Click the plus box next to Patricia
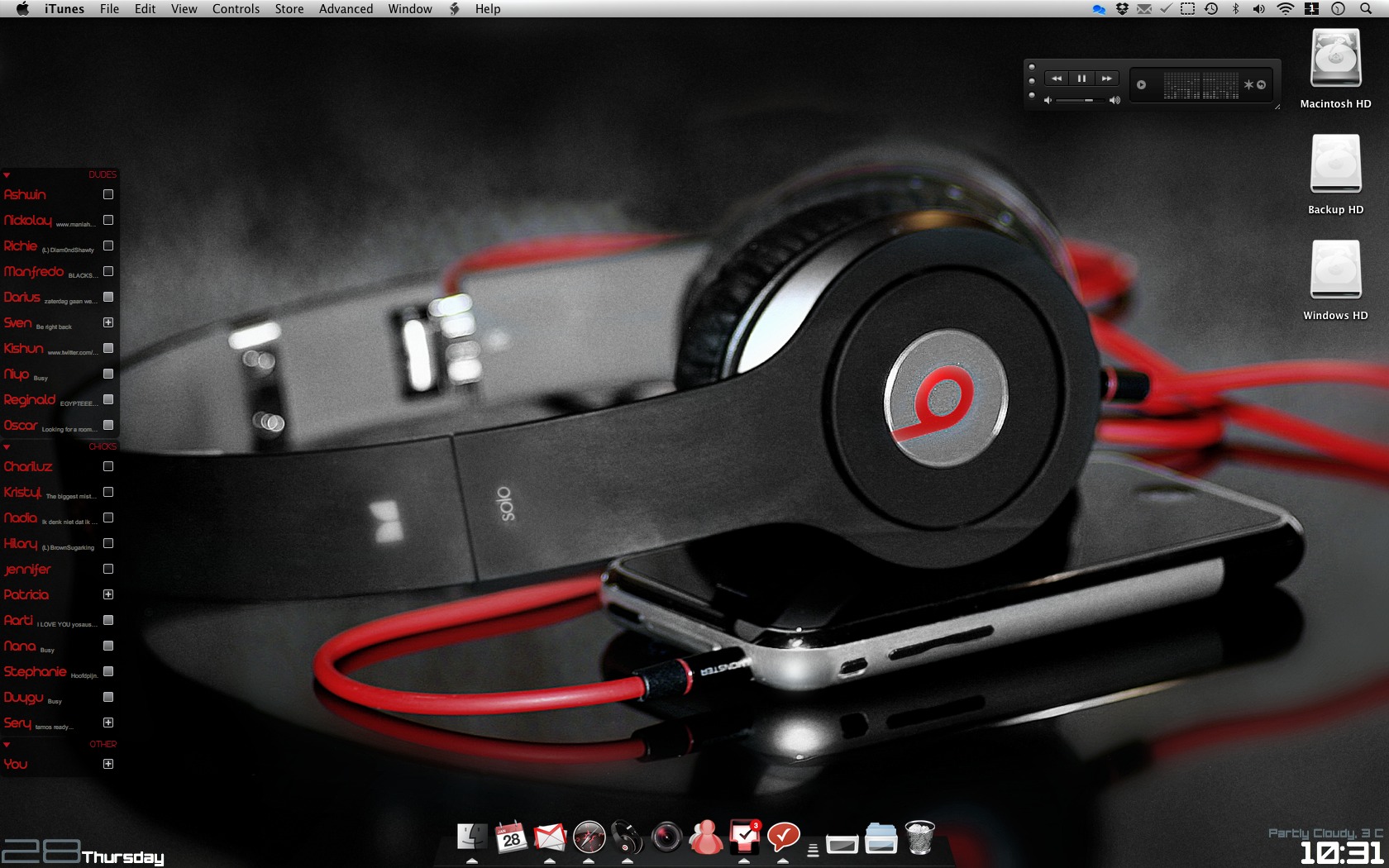Screen dimensions: 1389x868 coord(108,594)
